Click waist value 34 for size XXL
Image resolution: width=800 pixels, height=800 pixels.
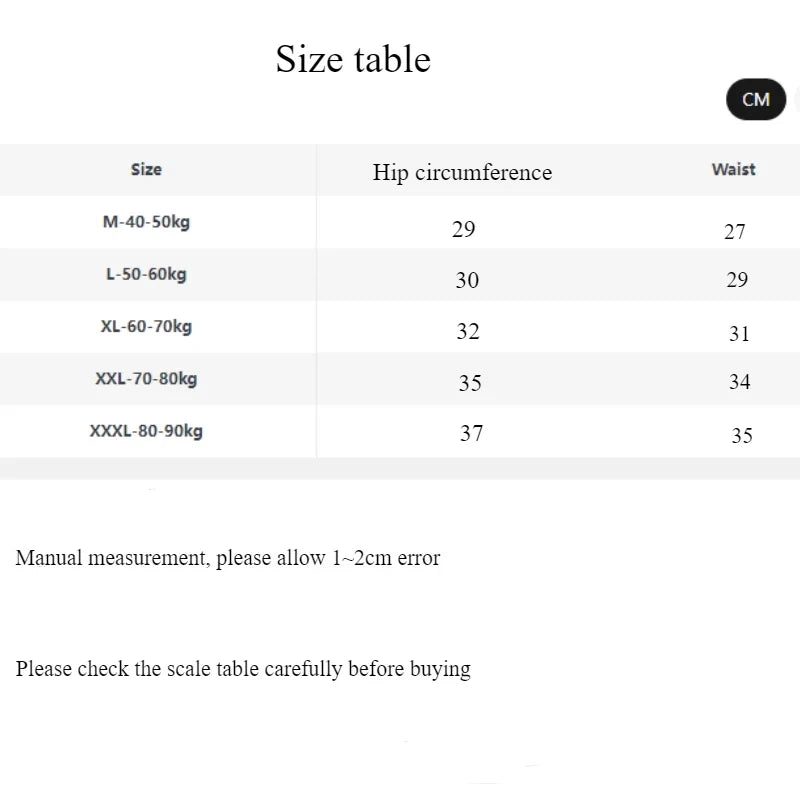[x=740, y=382]
